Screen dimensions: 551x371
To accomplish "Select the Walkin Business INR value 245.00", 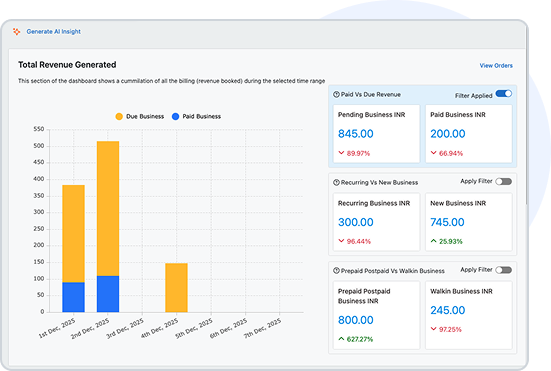I will coord(448,311).
